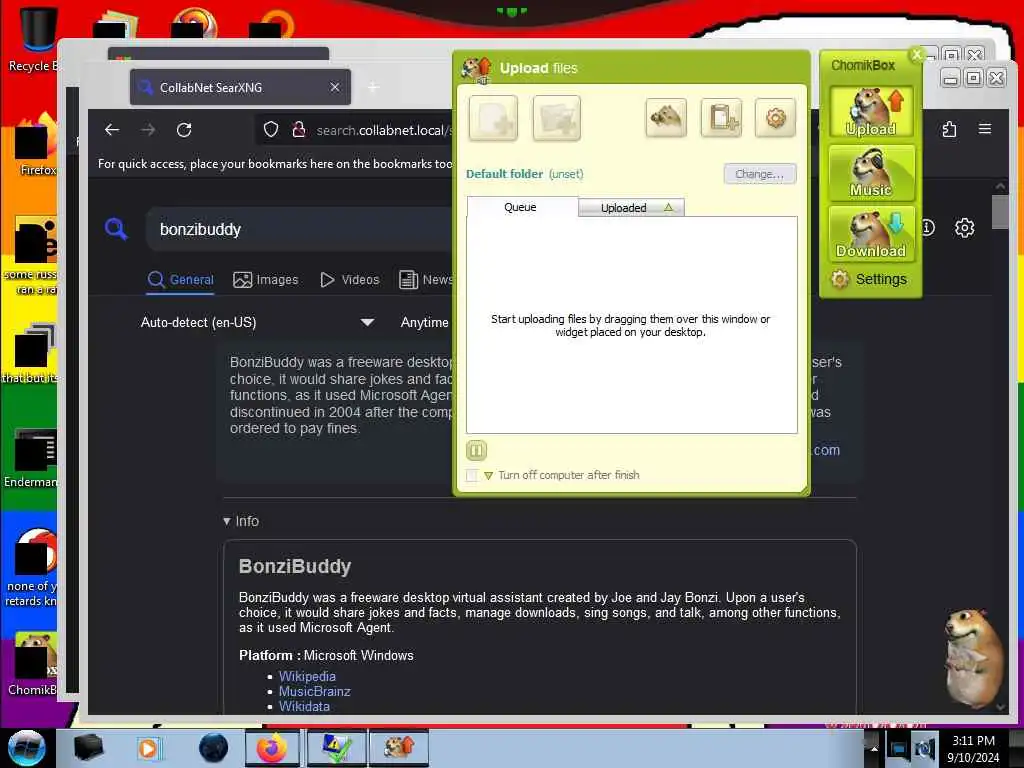Open the Anytime time range dropdown
1024x768 pixels.
[424, 323]
